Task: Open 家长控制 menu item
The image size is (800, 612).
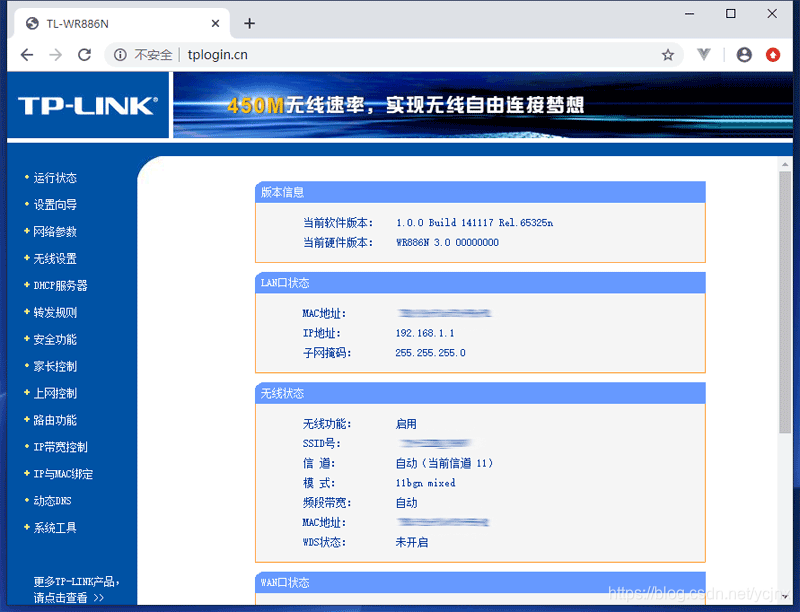Action: tap(55, 366)
